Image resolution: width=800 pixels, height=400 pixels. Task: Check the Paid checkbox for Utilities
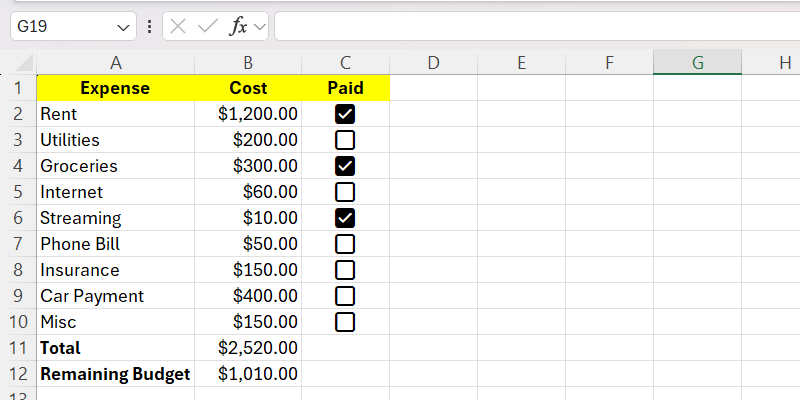coord(345,140)
